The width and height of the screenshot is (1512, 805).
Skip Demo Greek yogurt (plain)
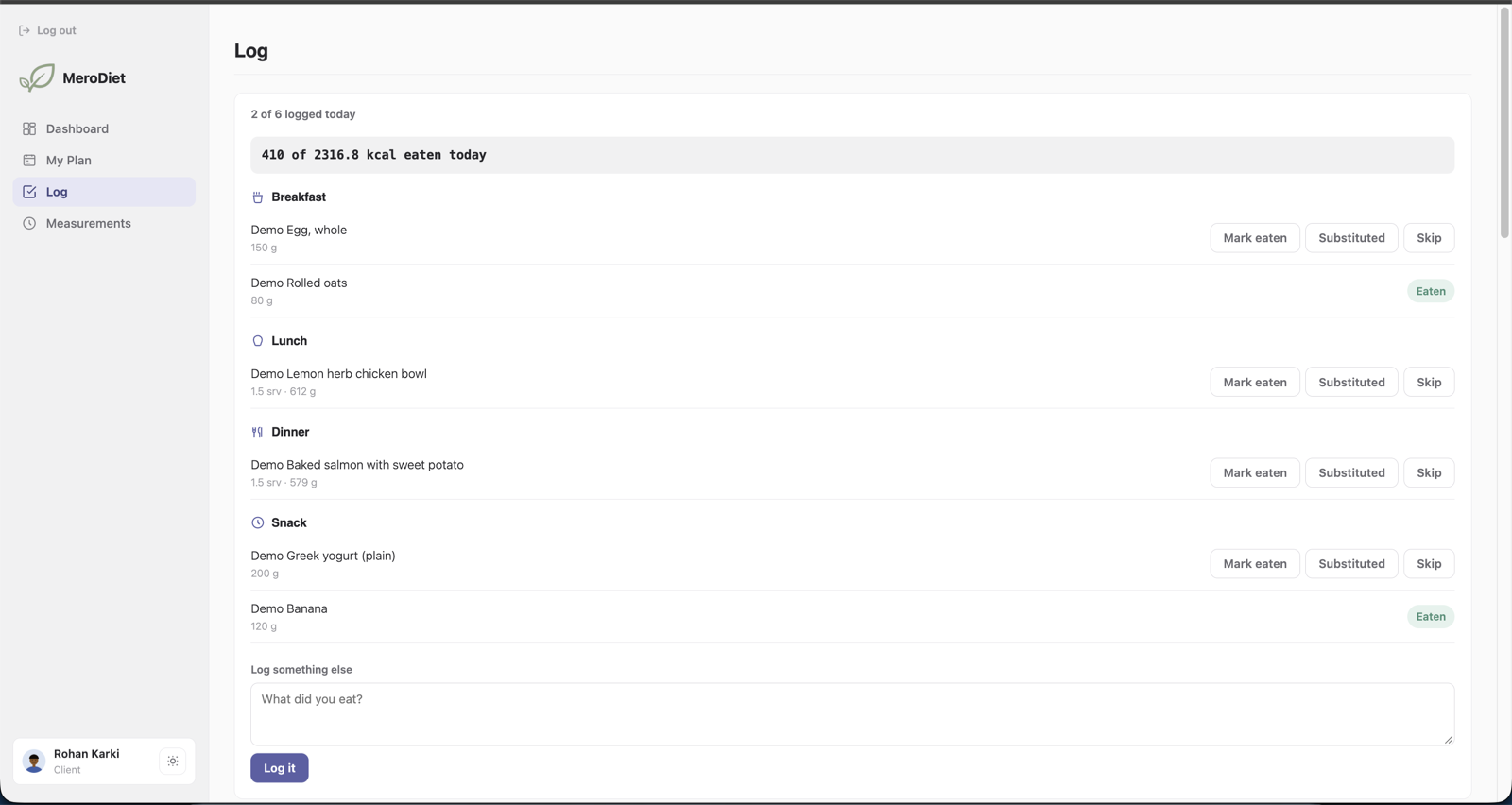coord(1429,563)
